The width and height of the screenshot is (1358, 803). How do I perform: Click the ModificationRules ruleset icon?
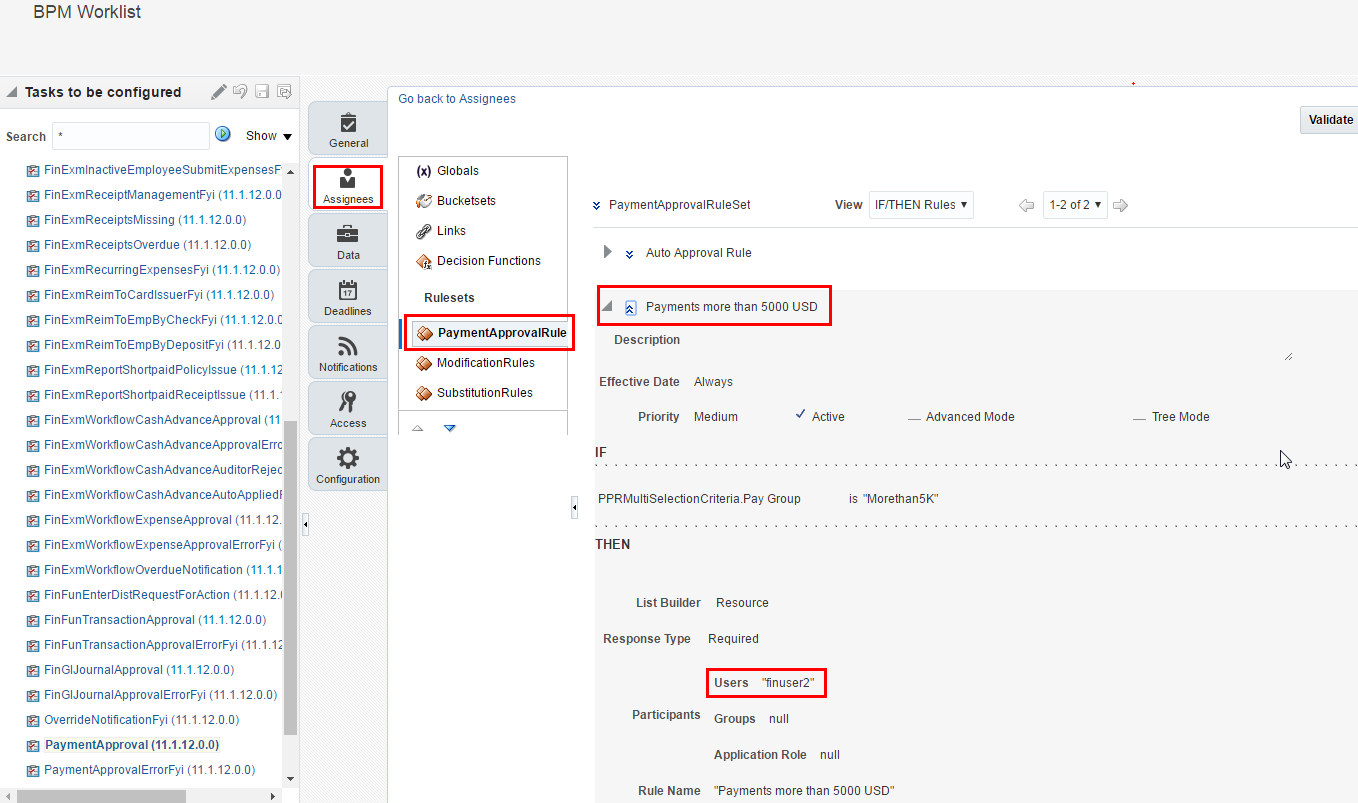click(423, 363)
